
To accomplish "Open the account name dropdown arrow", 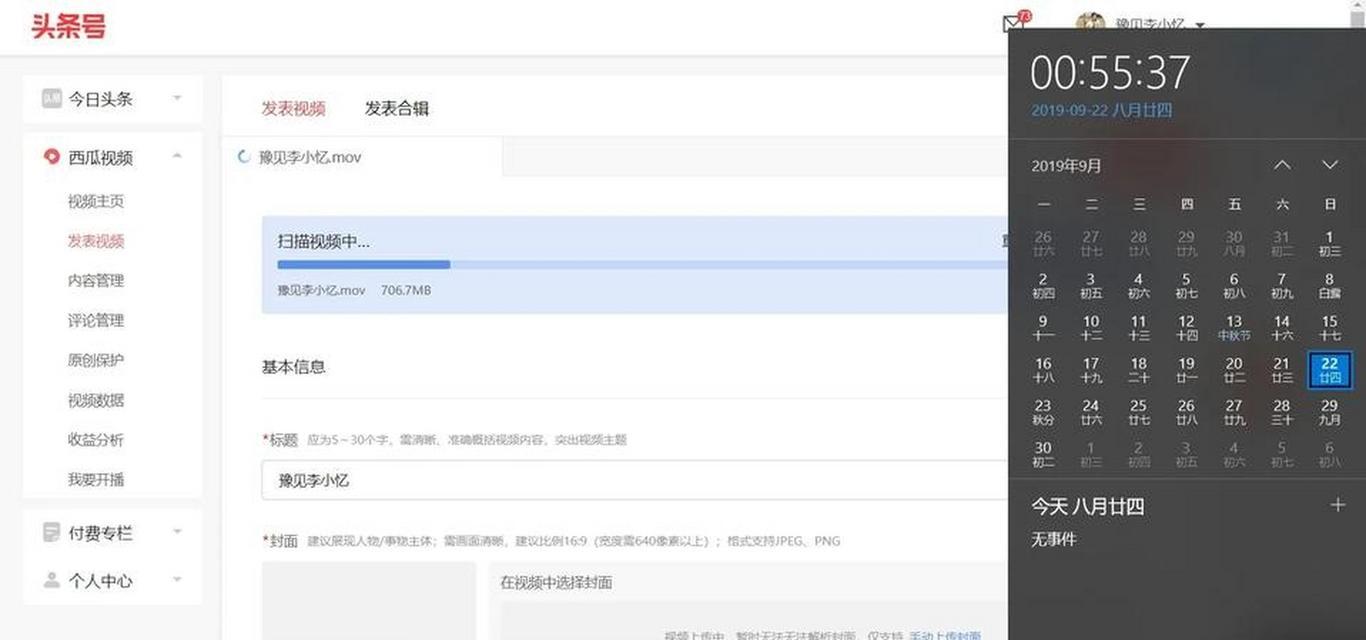I will coord(1200,25).
